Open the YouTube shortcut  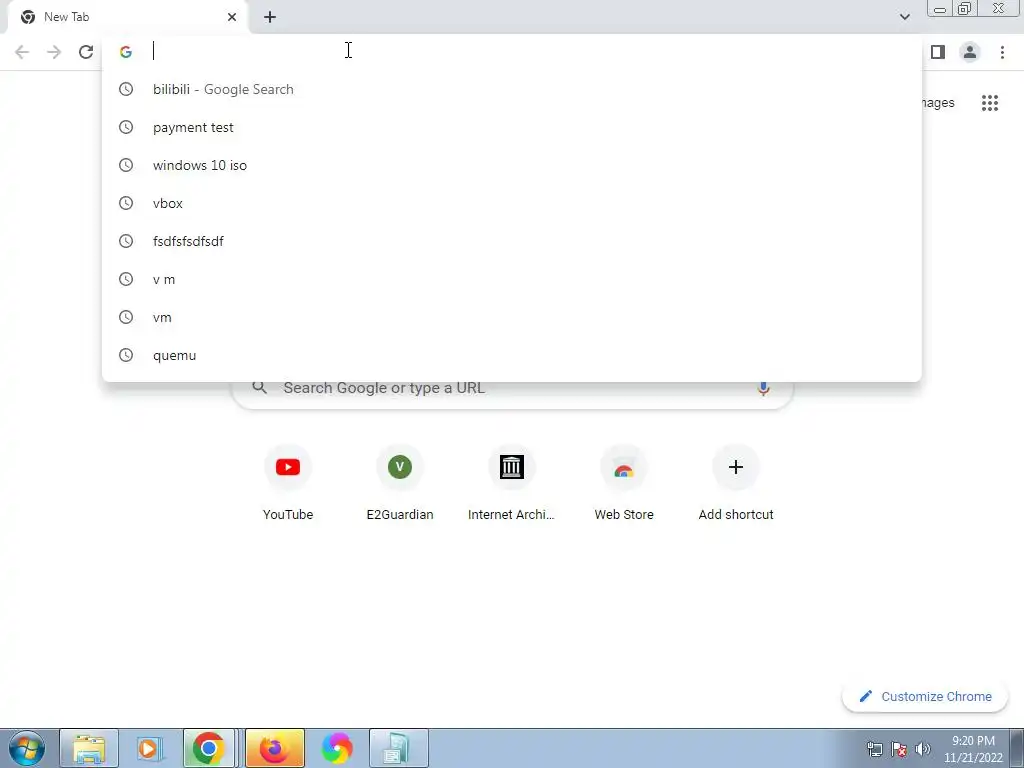click(288, 483)
